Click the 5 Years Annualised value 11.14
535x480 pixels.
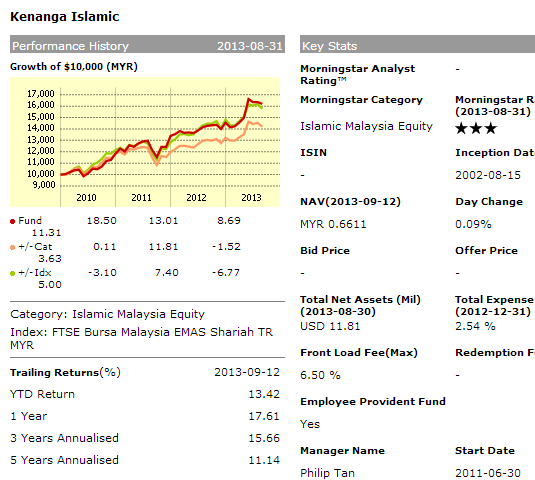[264, 460]
